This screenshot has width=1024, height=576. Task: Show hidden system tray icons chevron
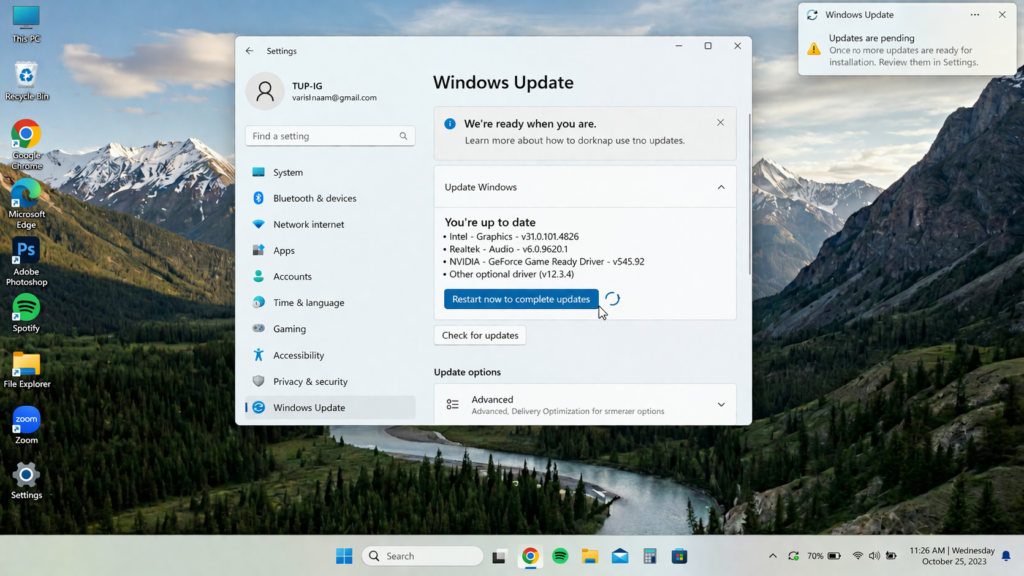pyautogui.click(x=772, y=556)
